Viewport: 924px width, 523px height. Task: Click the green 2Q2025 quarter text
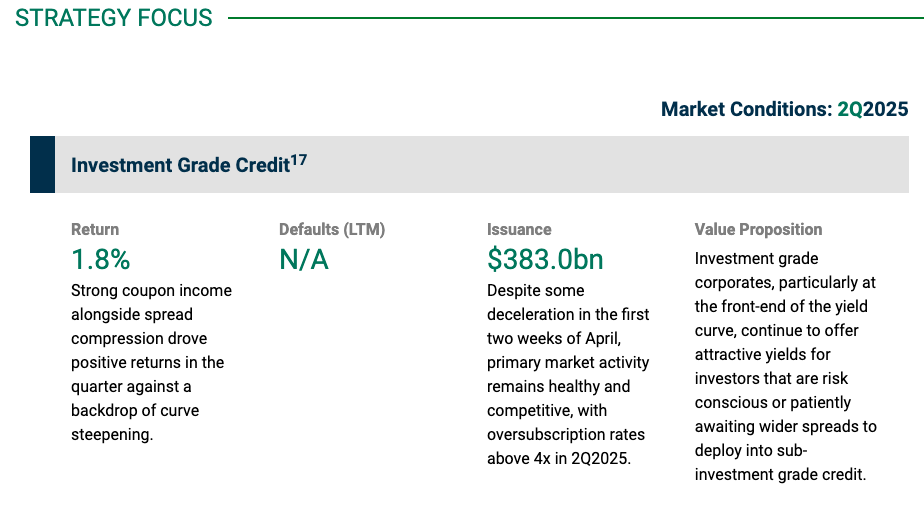[x=873, y=109]
